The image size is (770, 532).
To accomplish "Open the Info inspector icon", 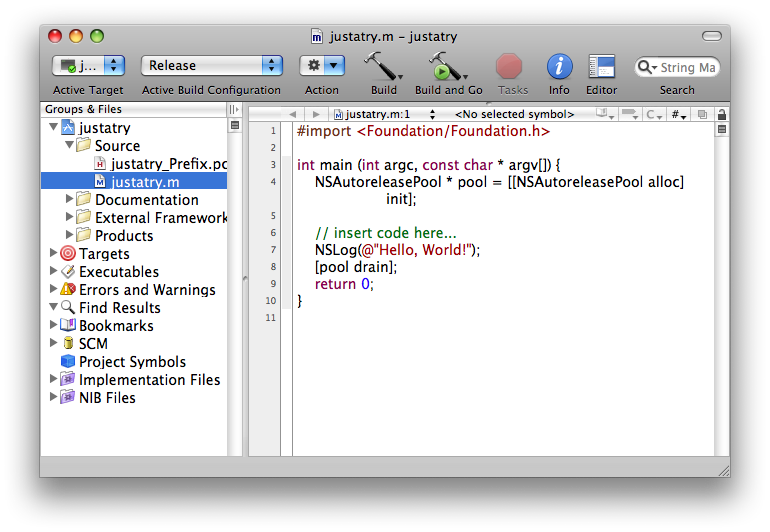I will click(x=559, y=66).
